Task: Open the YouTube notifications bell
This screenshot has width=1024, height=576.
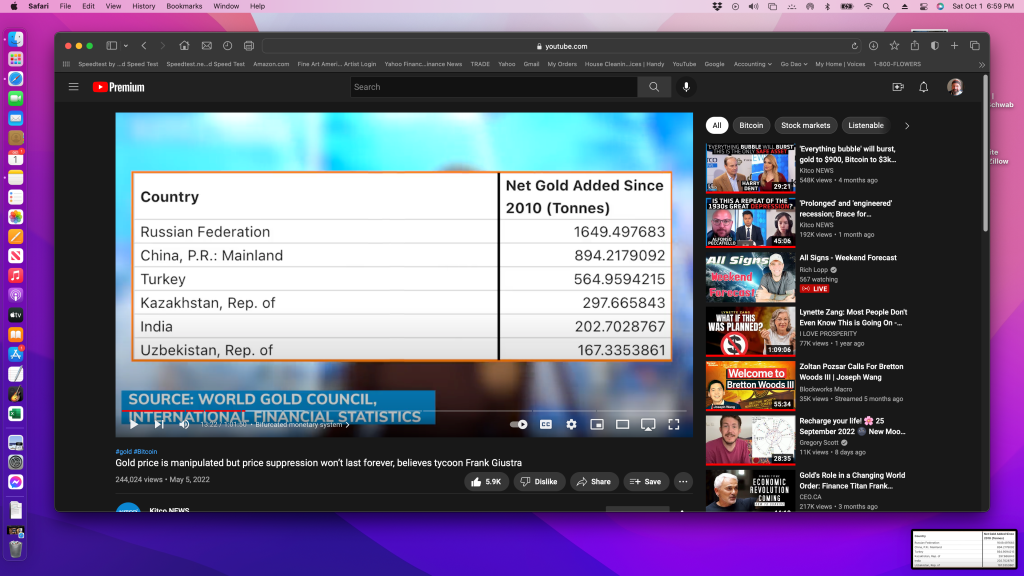Action: pos(923,87)
